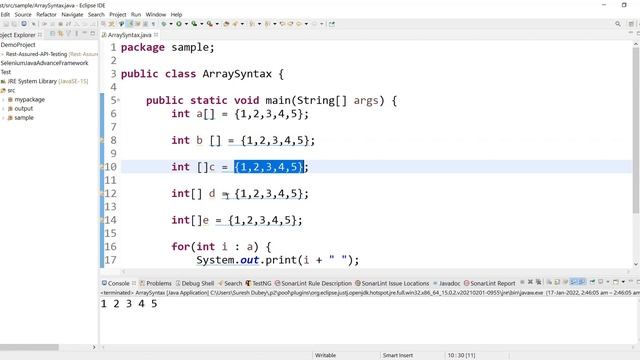Screen dimensions: 640x360
Task: Open Project Explorer view menu dots icon
Action: (76, 33)
